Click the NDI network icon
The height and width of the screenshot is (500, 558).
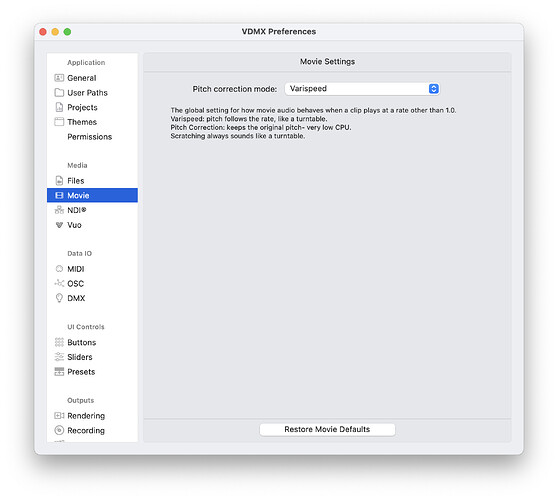59,210
